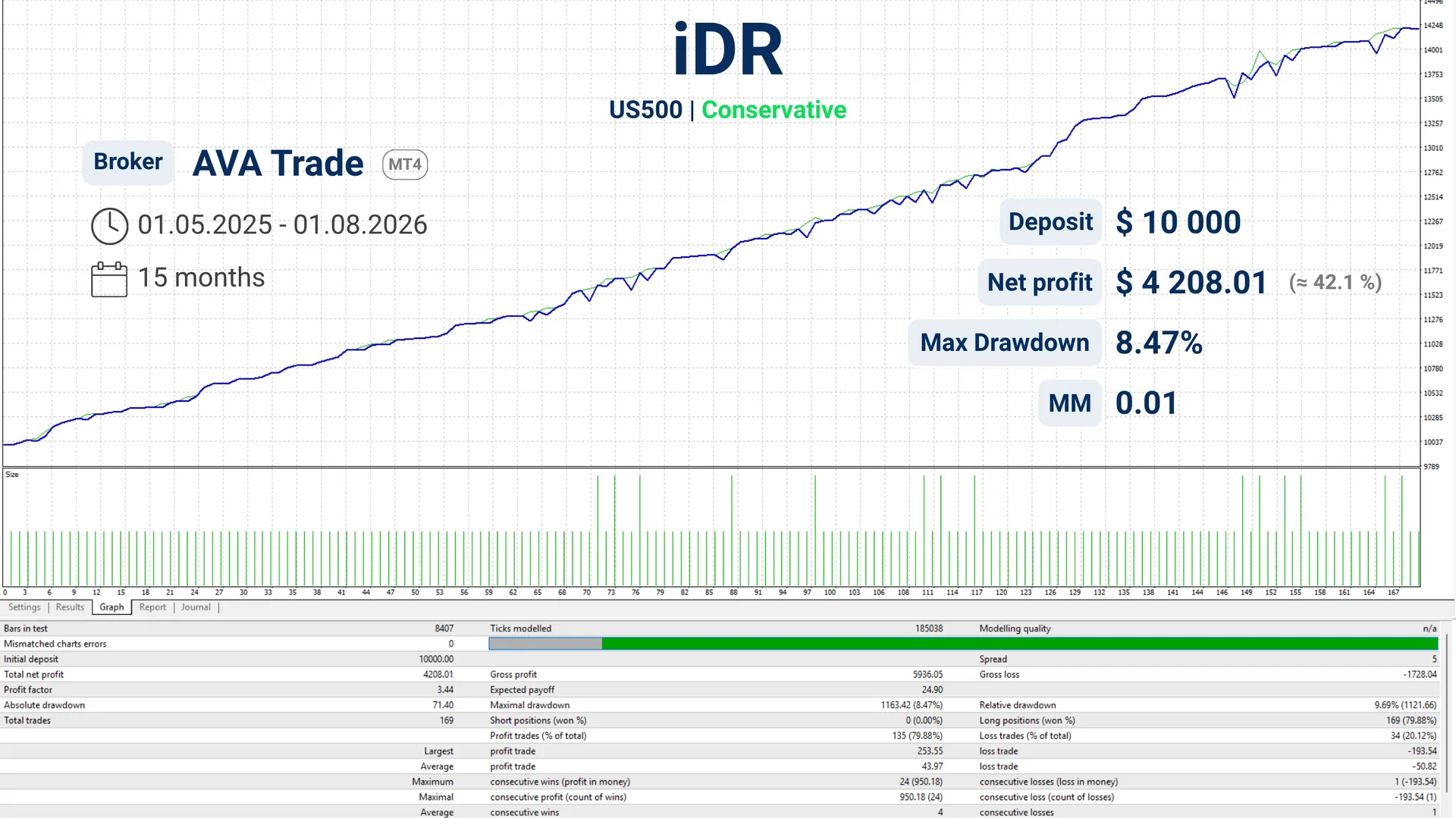
Task: Click the MM label badge
Action: tap(1070, 403)
